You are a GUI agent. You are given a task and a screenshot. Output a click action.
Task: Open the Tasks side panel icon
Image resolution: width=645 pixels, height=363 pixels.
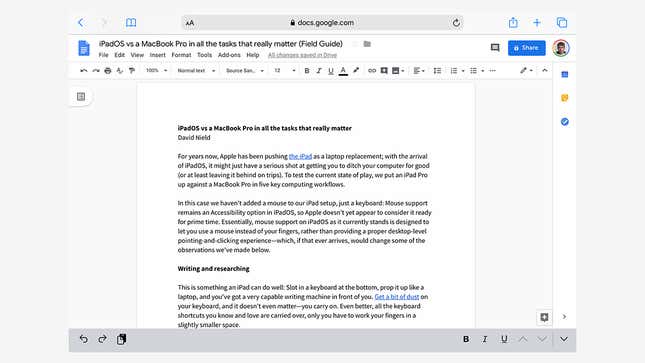click(565, 122)
